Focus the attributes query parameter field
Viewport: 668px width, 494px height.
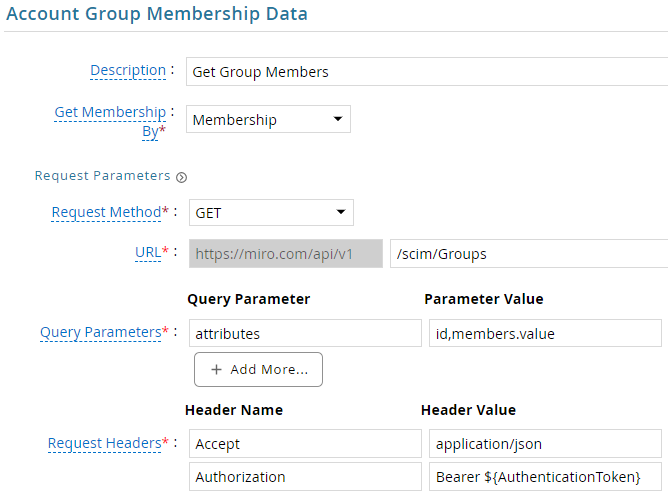(x=305, y=333)
